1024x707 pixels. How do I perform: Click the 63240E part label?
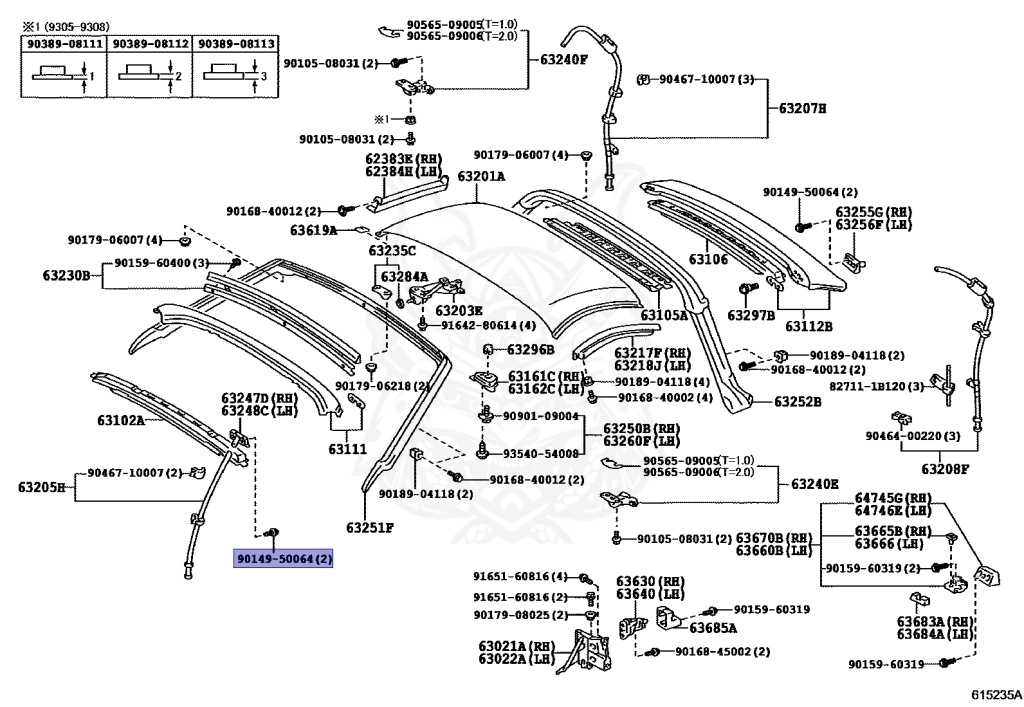815,484
